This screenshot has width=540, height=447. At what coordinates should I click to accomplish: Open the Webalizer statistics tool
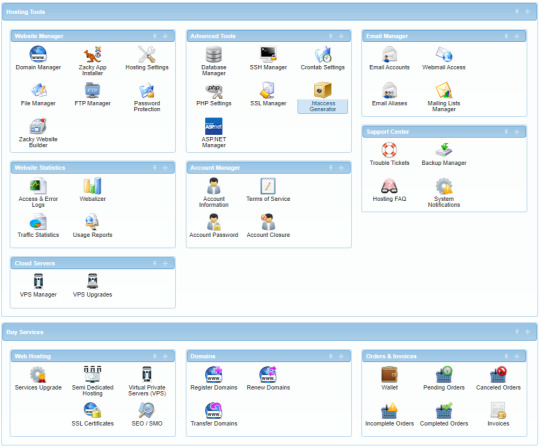(x=92, y=189)
